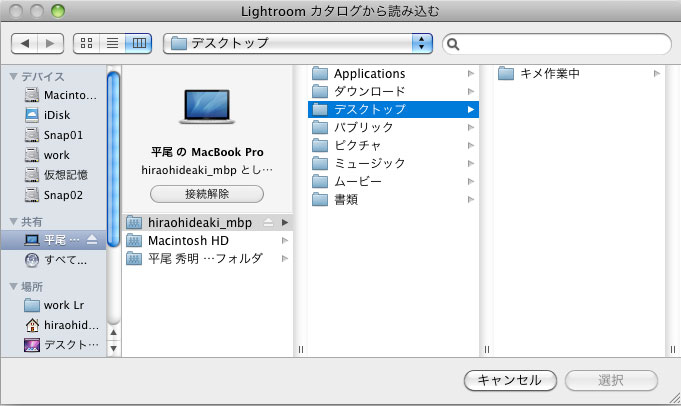Open the ムービー folder
The height and width of the screenshot is (406, 681).
393,182
